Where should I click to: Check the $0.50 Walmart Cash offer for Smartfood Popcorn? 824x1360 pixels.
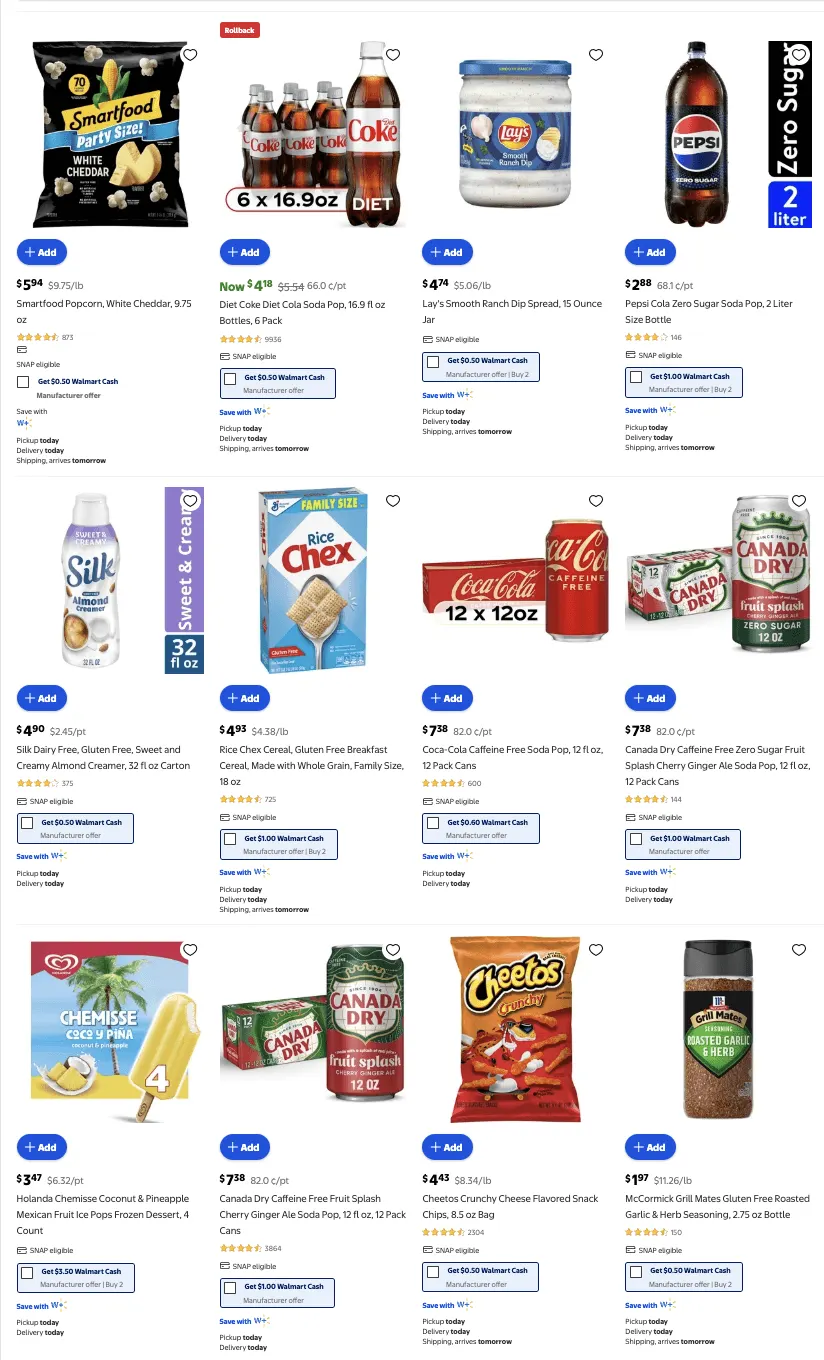click(23, 381)
